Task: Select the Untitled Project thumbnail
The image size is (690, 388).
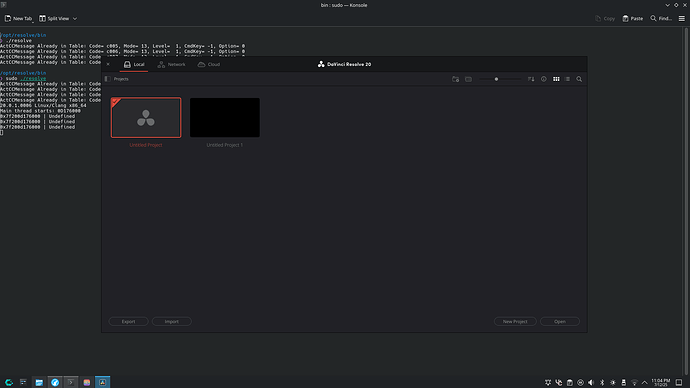Action: pos(146,117)
